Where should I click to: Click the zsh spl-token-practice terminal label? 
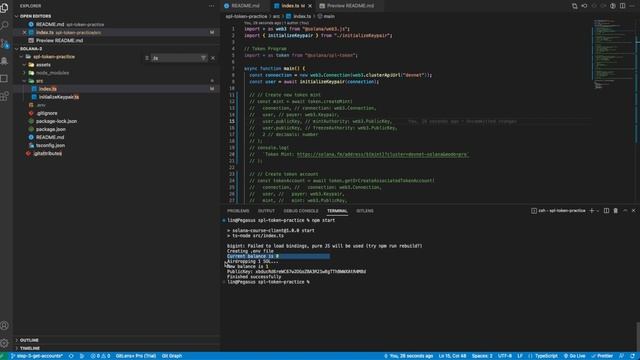point(558,211)
